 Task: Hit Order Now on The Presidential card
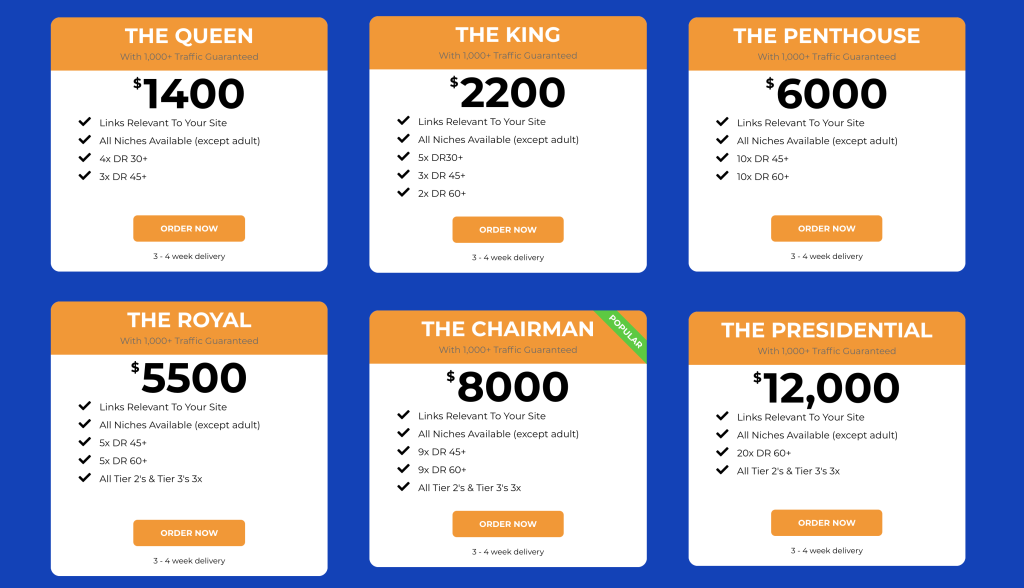[x=826, y=523]
